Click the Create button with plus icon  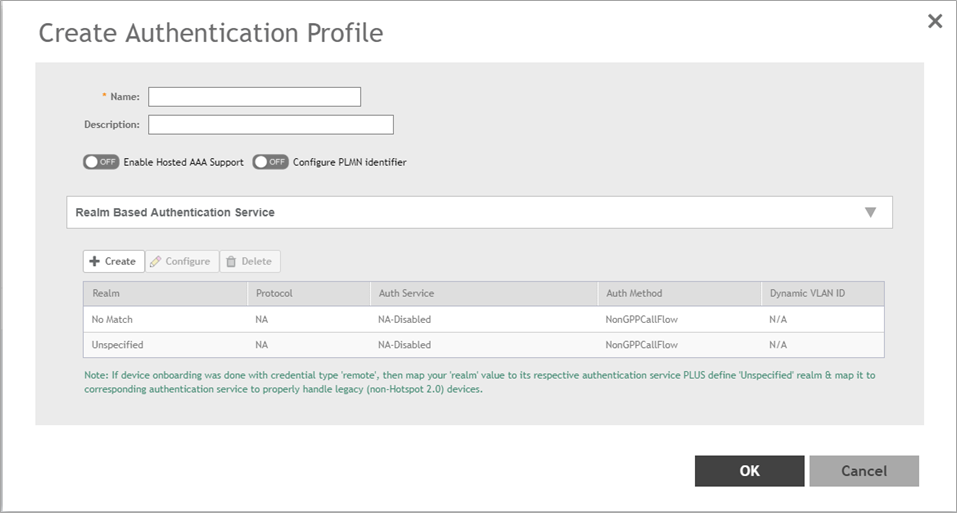[x=113, y=261]
